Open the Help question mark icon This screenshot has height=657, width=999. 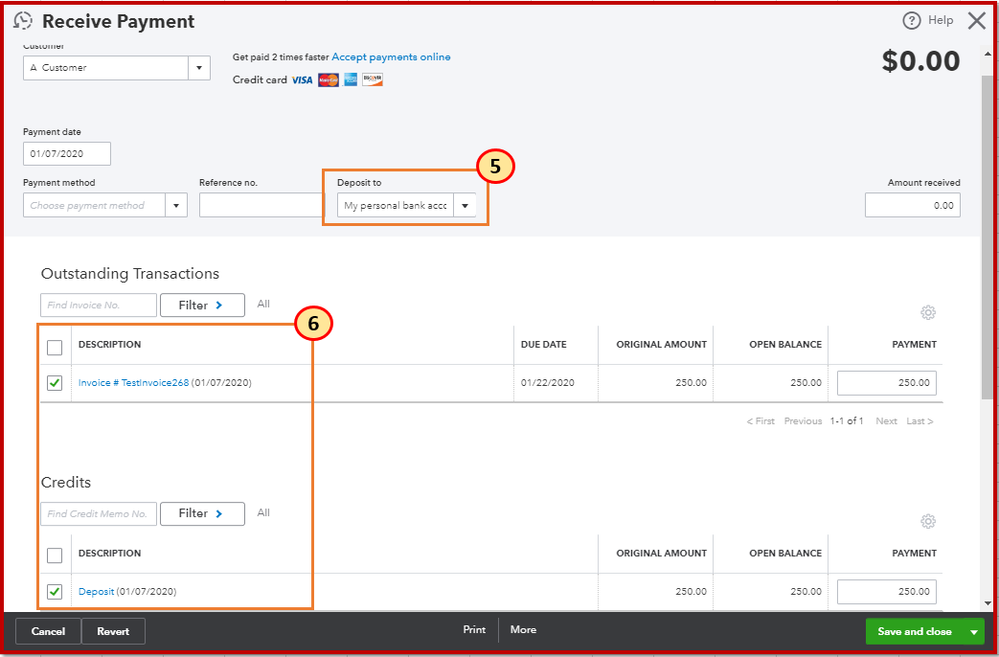click(912, 21)
